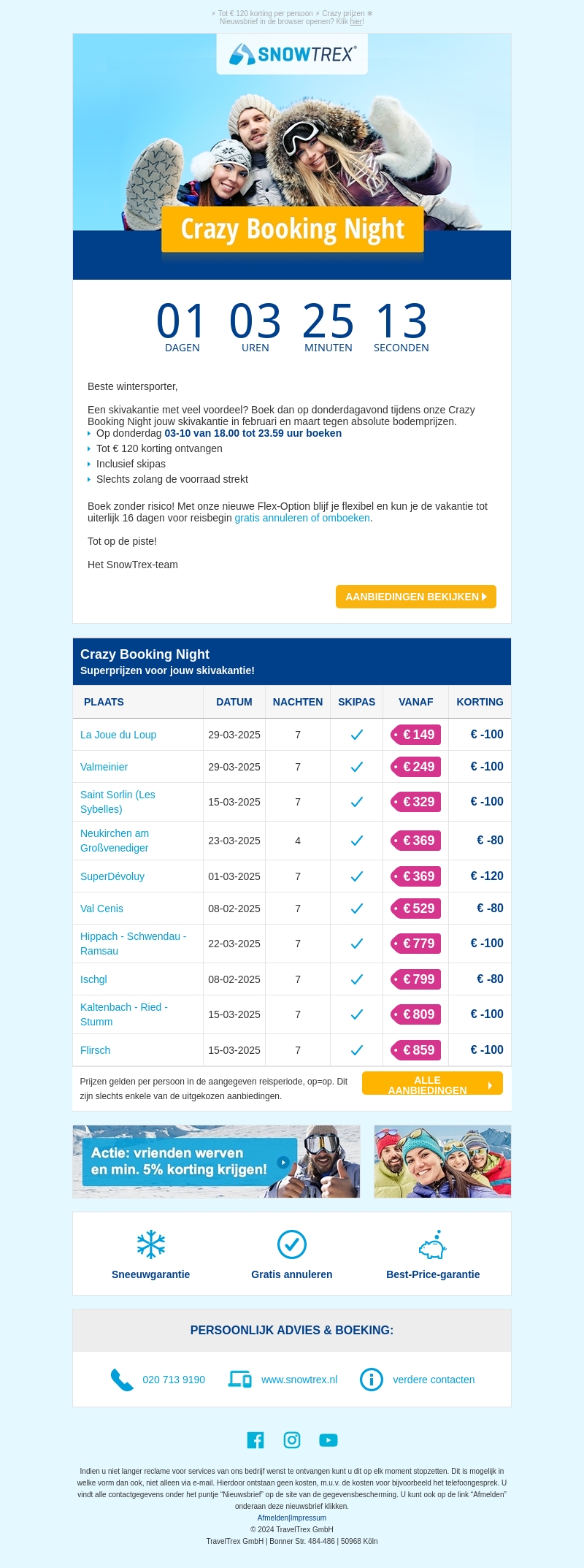Open the YouTube icon link
584x1568 pixels.
coord(328,1439)
